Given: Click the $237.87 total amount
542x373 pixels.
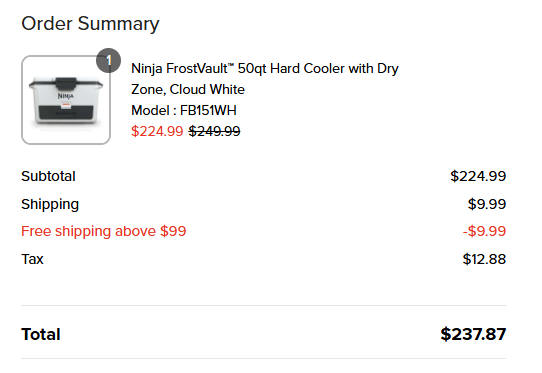Looking at the screenshot, I should 473,334.
